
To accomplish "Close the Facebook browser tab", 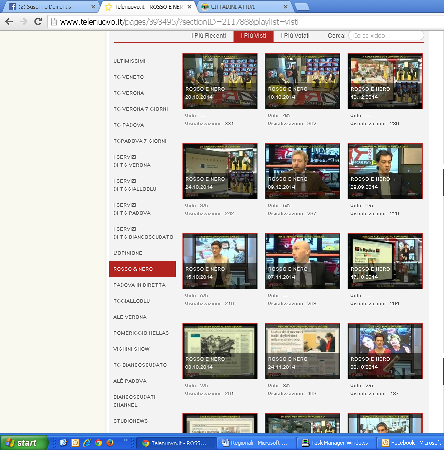I will click(x=93, y=7).
